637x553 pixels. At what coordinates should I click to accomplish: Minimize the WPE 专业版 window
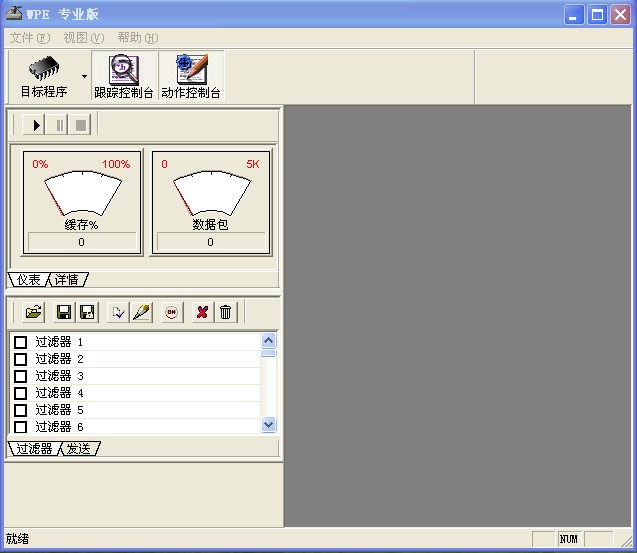[x=574, y=15]
